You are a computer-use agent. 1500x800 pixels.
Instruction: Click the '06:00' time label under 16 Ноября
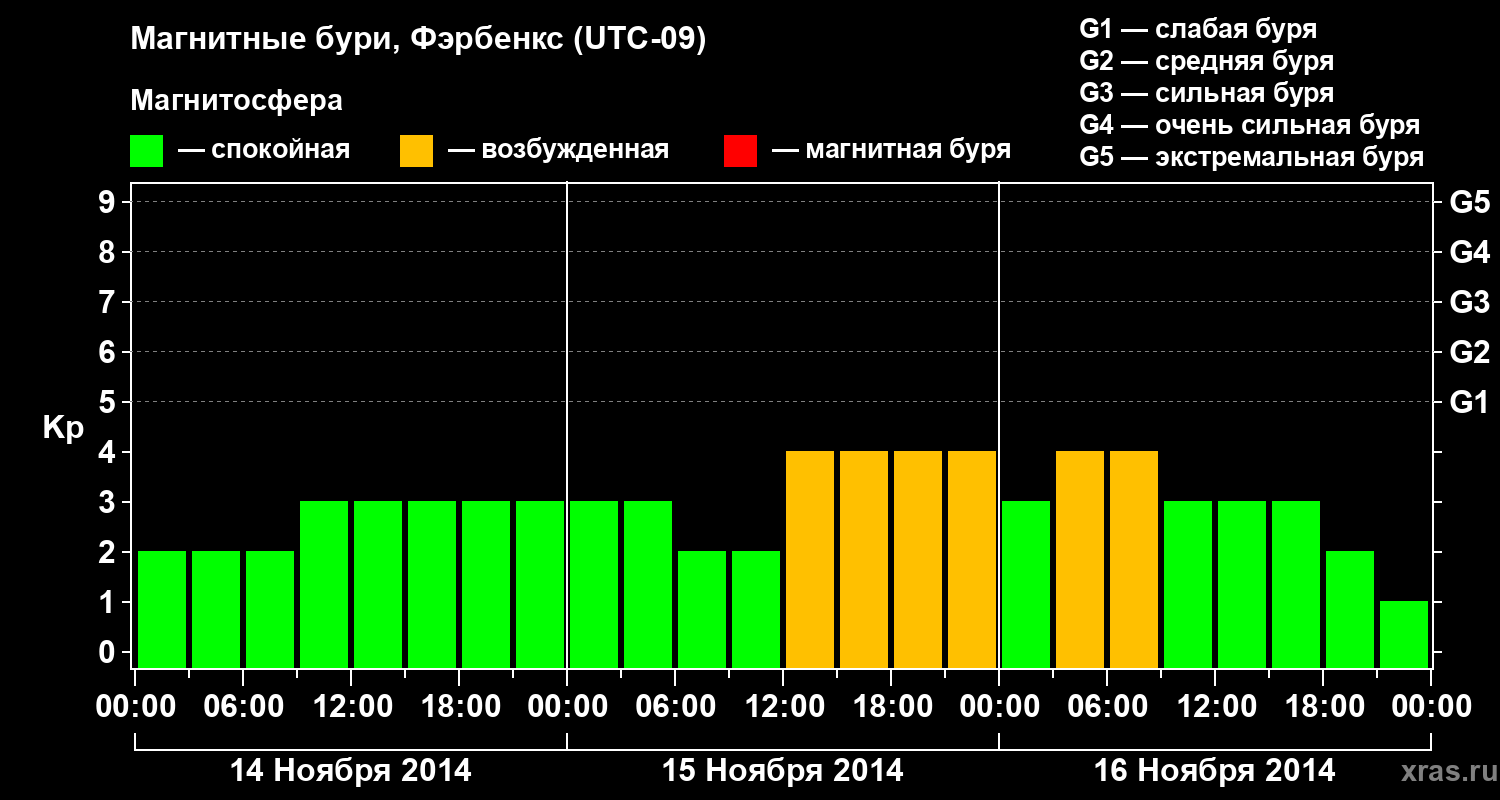(x=1107, y=706)
